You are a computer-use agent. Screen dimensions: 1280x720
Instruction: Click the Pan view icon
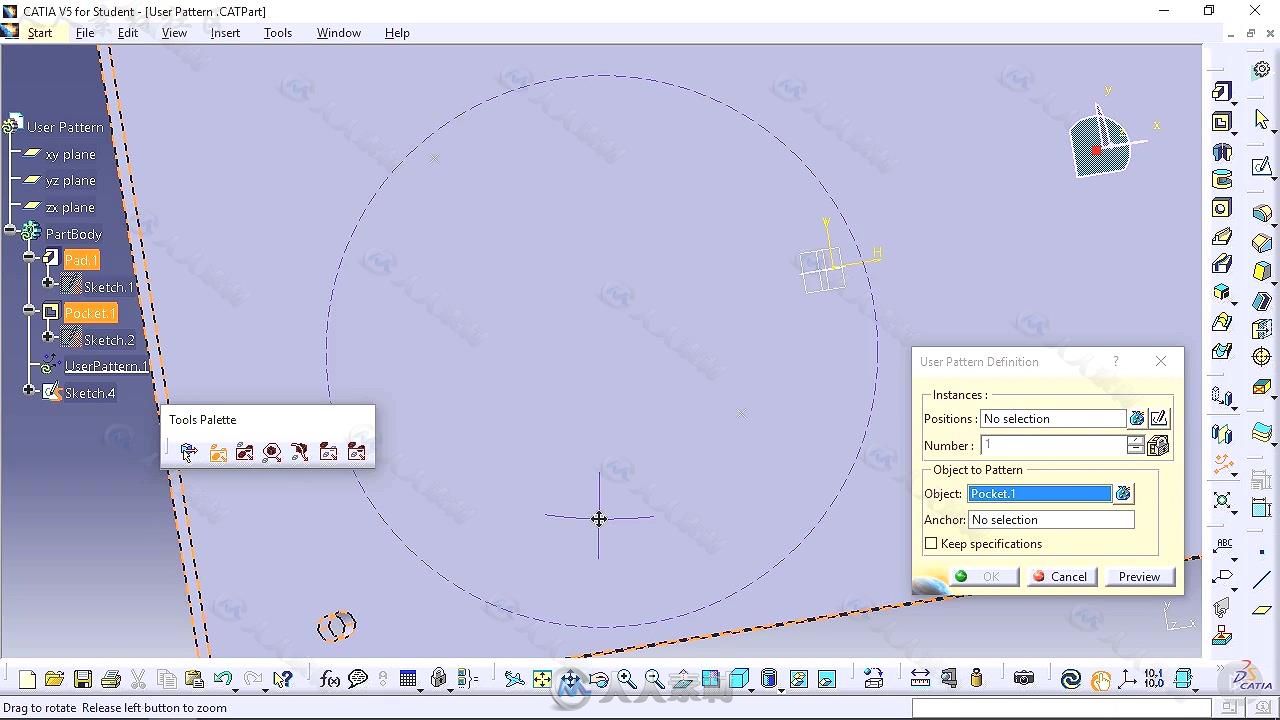point(570,679)
